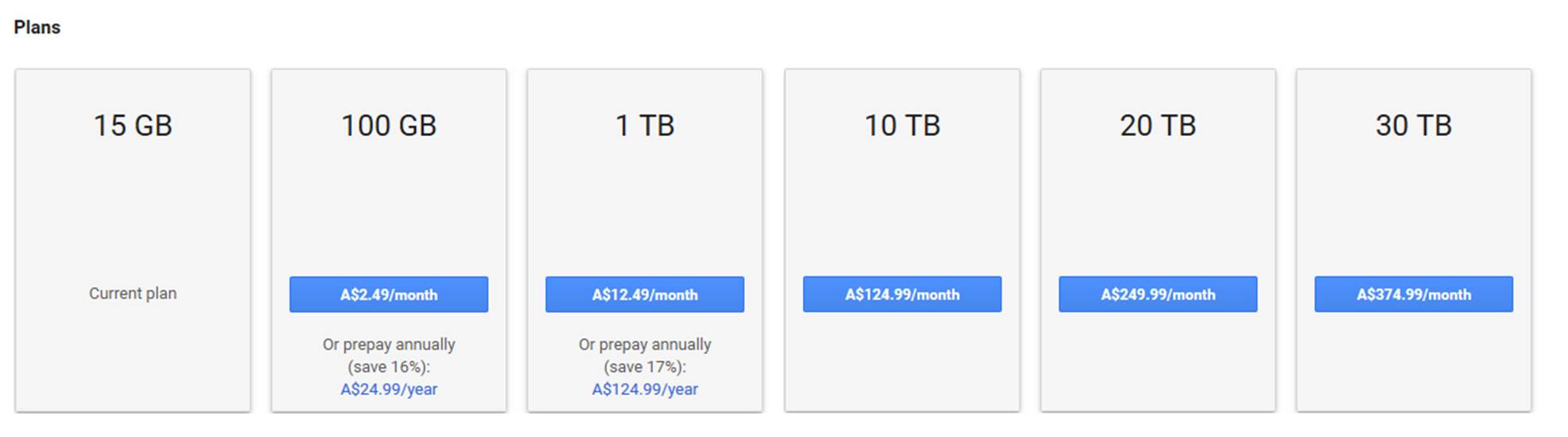Choose the A$2.49/month plan button
This screenshot has width=1568, height=437.
pos(389,295)
